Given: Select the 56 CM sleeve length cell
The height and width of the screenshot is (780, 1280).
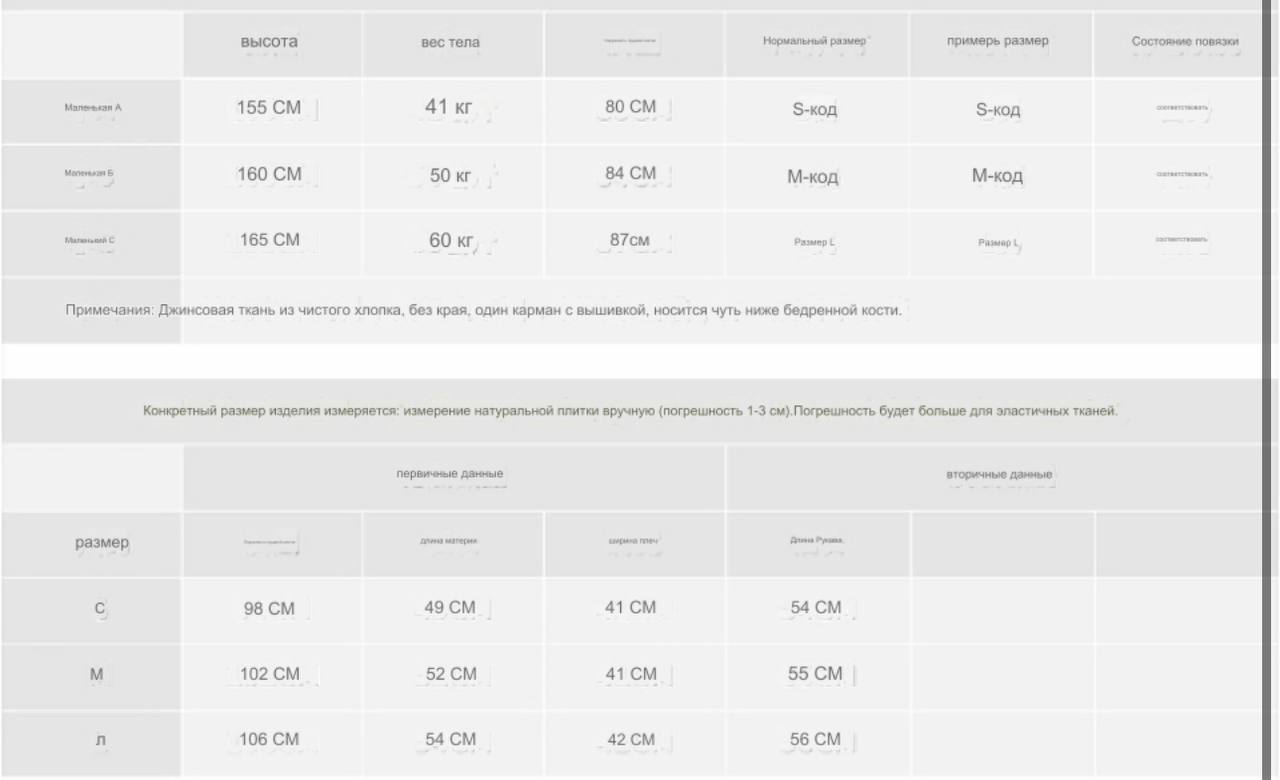Looking at the screenshot, I should pyautogui.click(x=816, y=741).
